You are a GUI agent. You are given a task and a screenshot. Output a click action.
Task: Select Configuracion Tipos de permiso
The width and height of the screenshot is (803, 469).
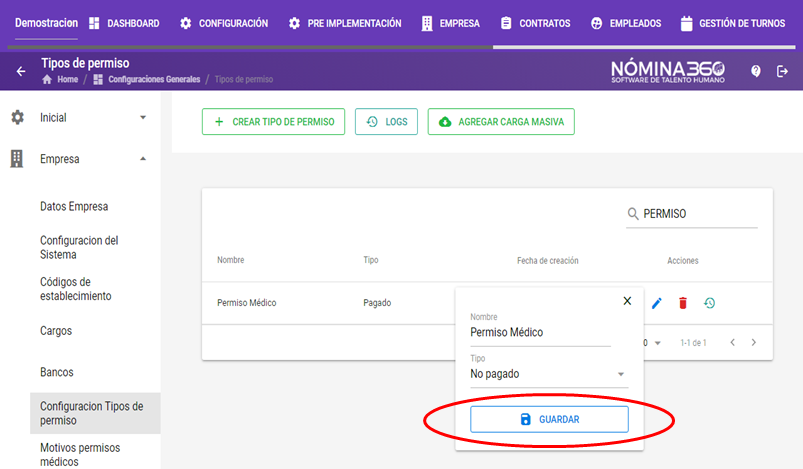tap(95, 413)
